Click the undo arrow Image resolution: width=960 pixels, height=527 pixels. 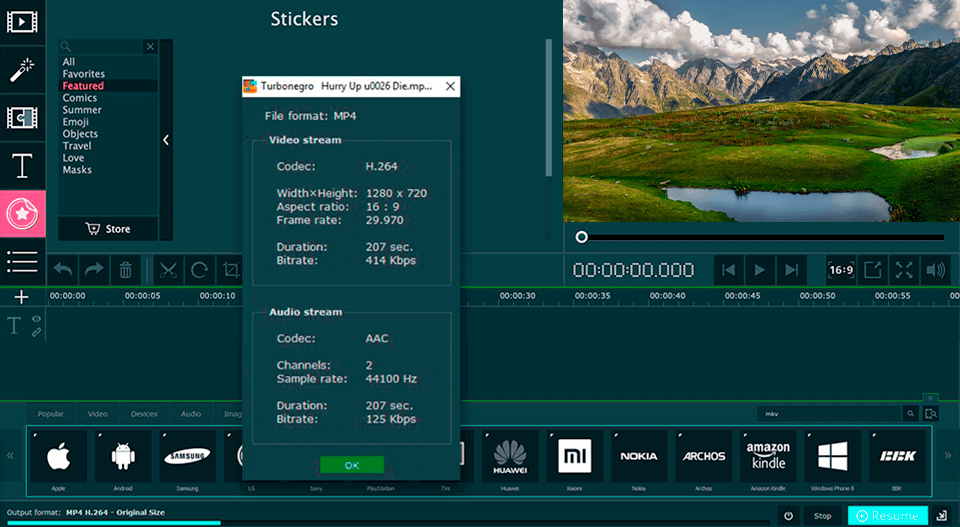[62, 269]
